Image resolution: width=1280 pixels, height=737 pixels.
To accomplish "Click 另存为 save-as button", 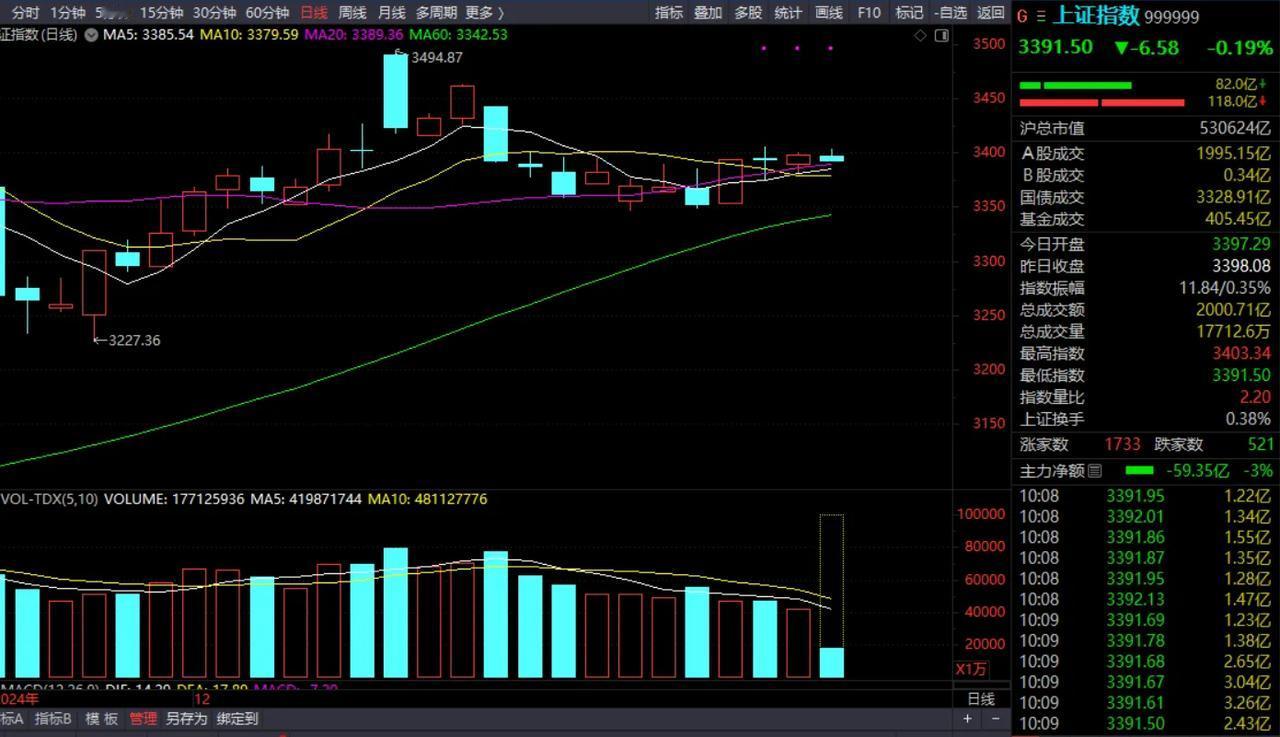I will tap(186, 719).
